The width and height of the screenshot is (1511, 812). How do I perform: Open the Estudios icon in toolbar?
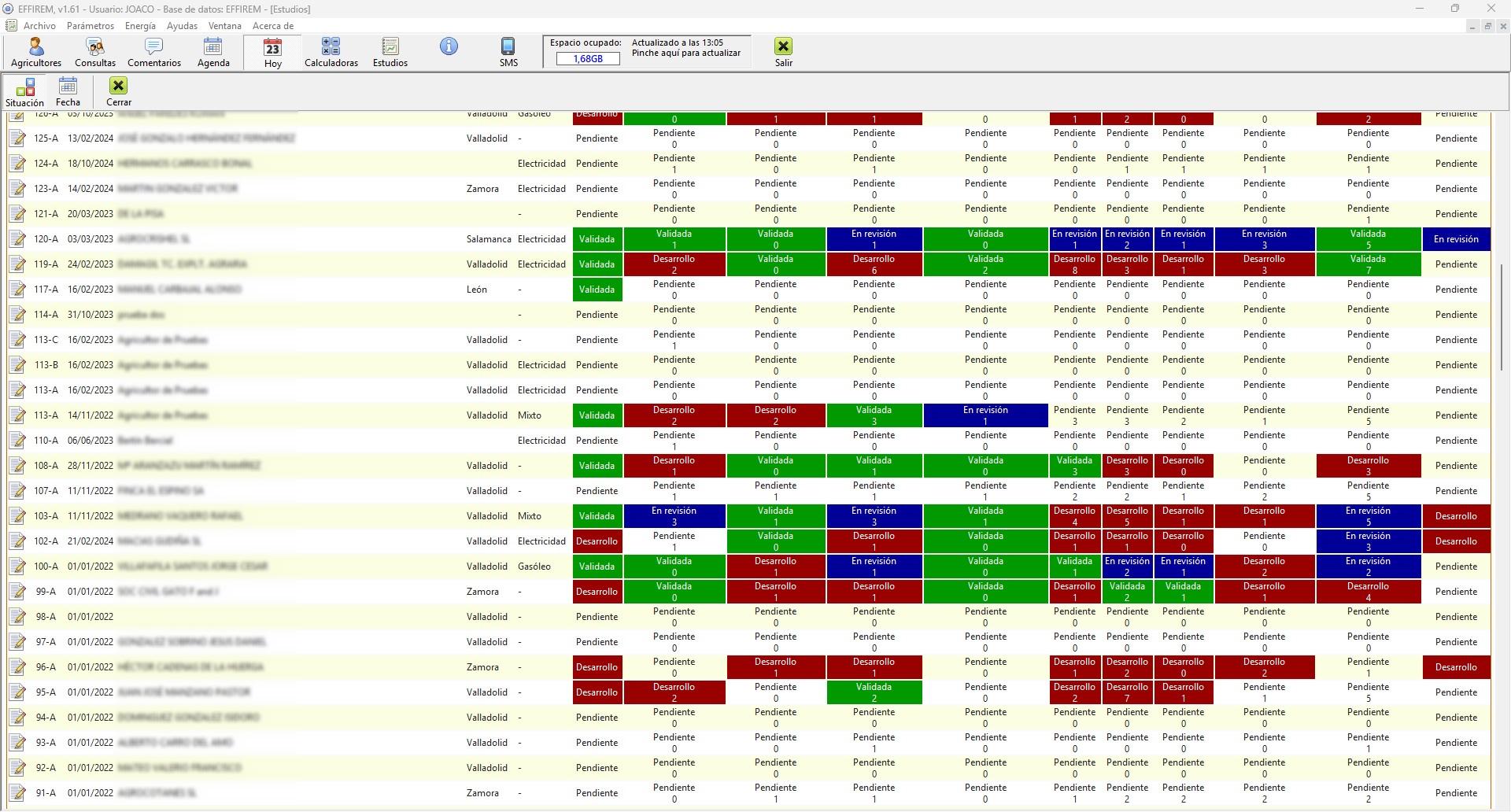click(390, 52)
